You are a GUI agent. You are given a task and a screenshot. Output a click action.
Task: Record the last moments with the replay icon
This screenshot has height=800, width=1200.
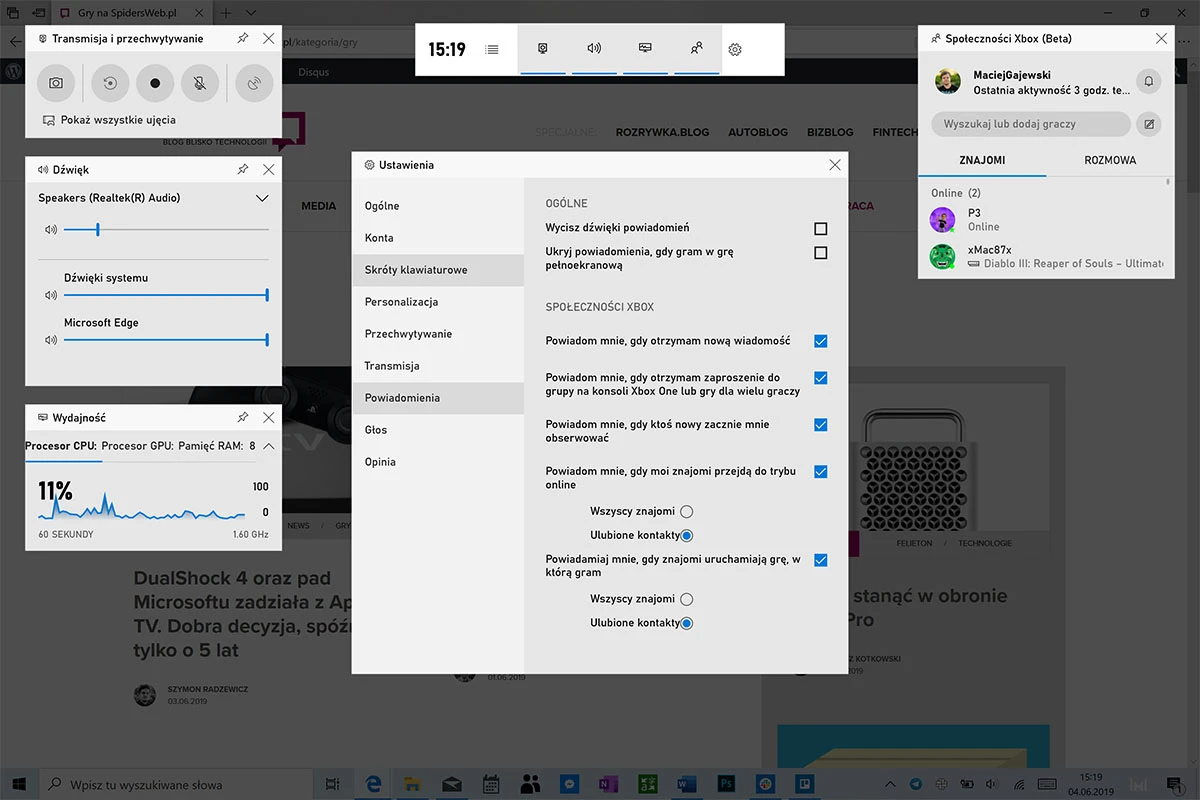[x=110, y=83]
